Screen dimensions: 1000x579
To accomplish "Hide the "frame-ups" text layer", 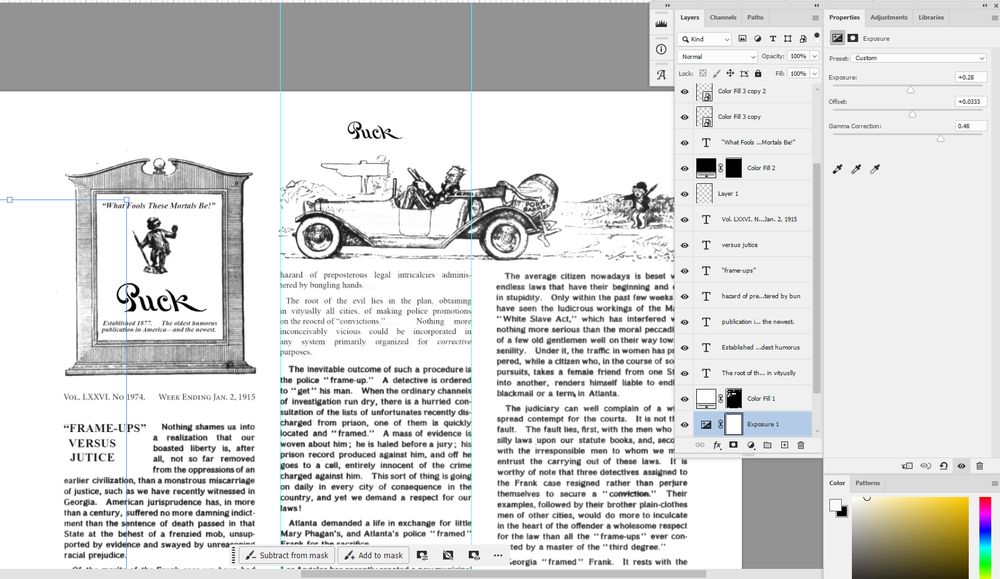I will (x=685, y=271).
